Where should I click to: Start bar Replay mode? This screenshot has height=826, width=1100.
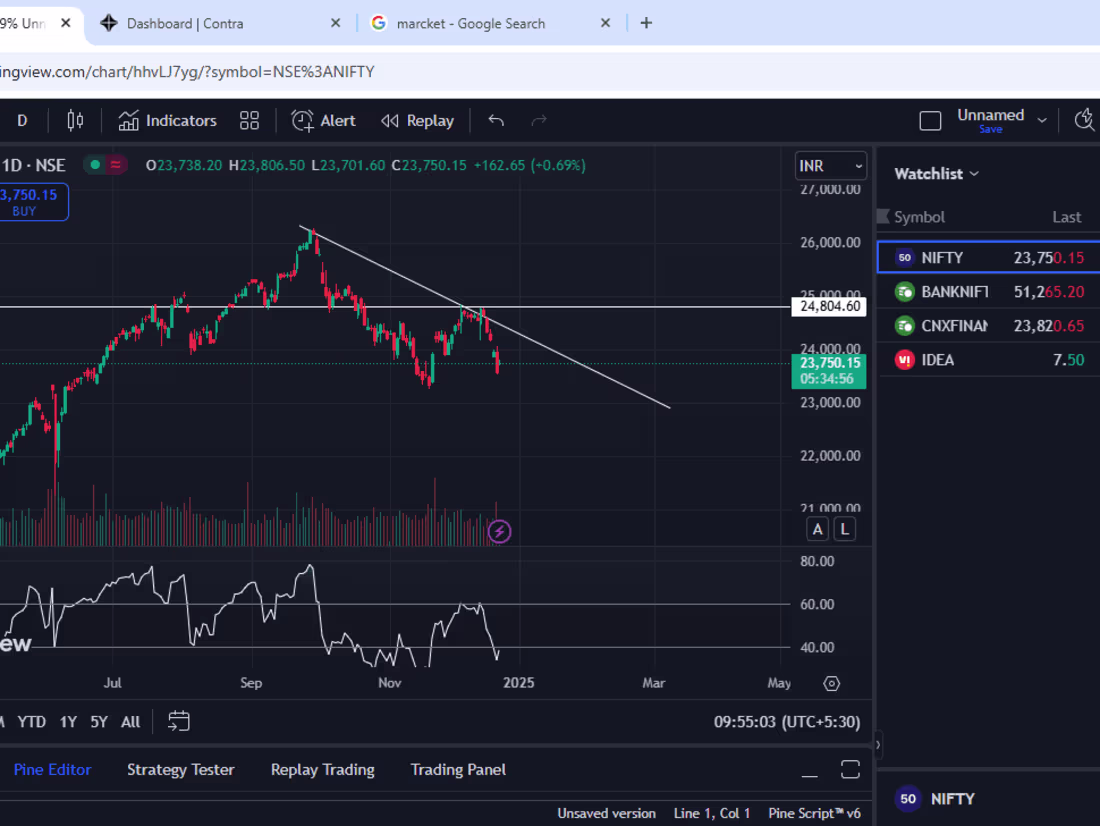pos(417,120)
